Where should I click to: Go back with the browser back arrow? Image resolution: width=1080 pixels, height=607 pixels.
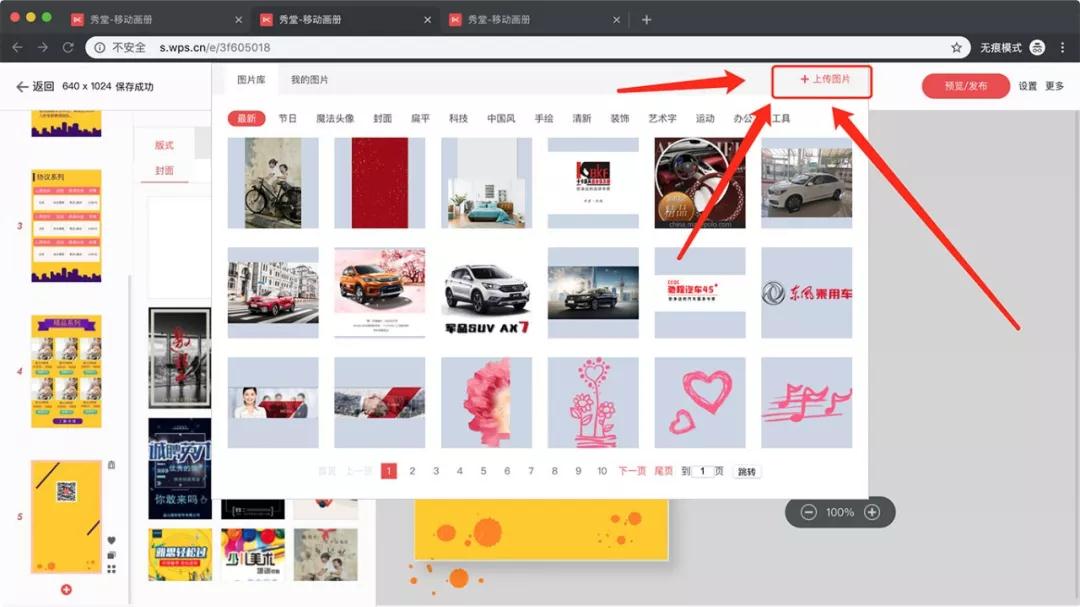pos(18,48)
